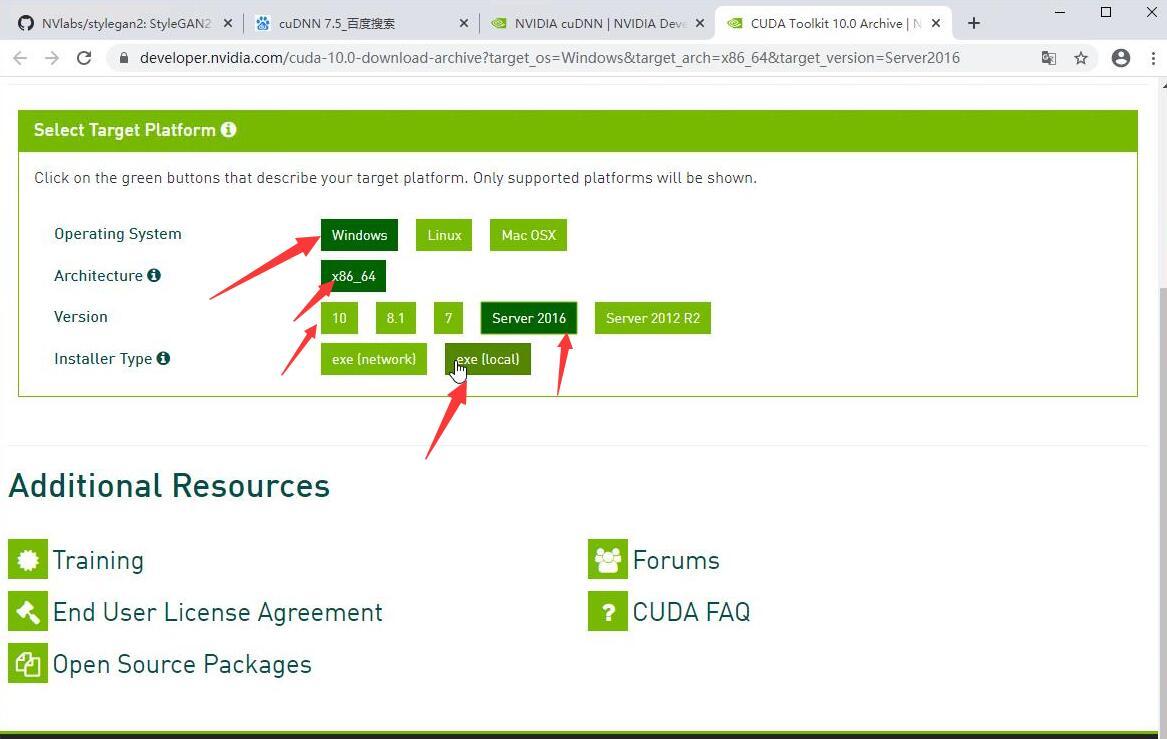This screenshot has width=1167, height=739.
Task: Click info icon next to Installer Type
Action: pyautogui.click(x=164, y=358)
